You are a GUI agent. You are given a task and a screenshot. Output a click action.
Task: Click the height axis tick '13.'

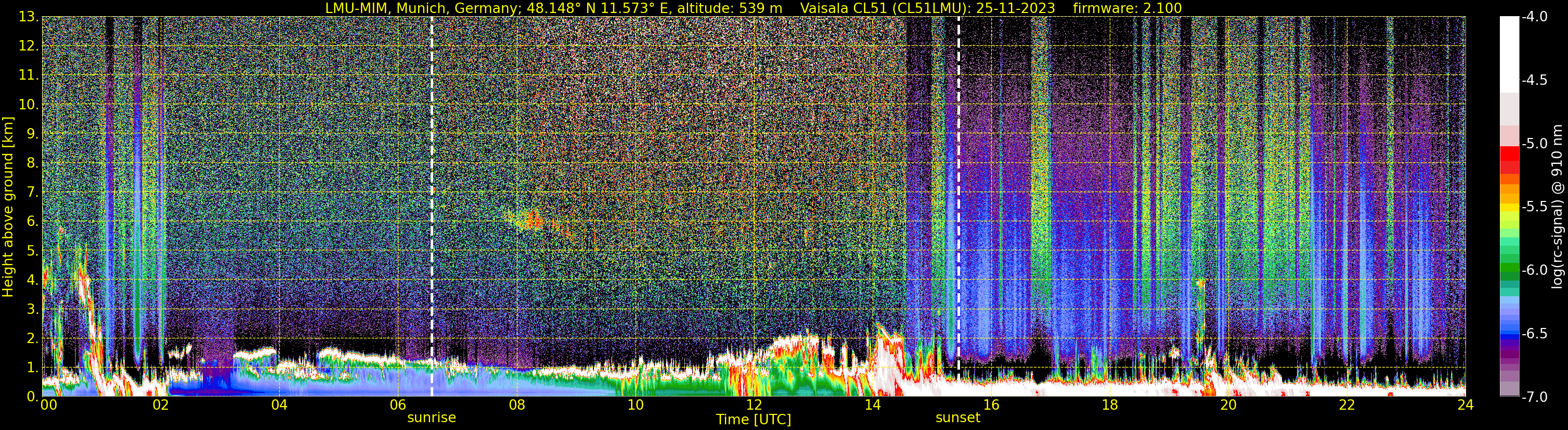[x=29, y=17]
